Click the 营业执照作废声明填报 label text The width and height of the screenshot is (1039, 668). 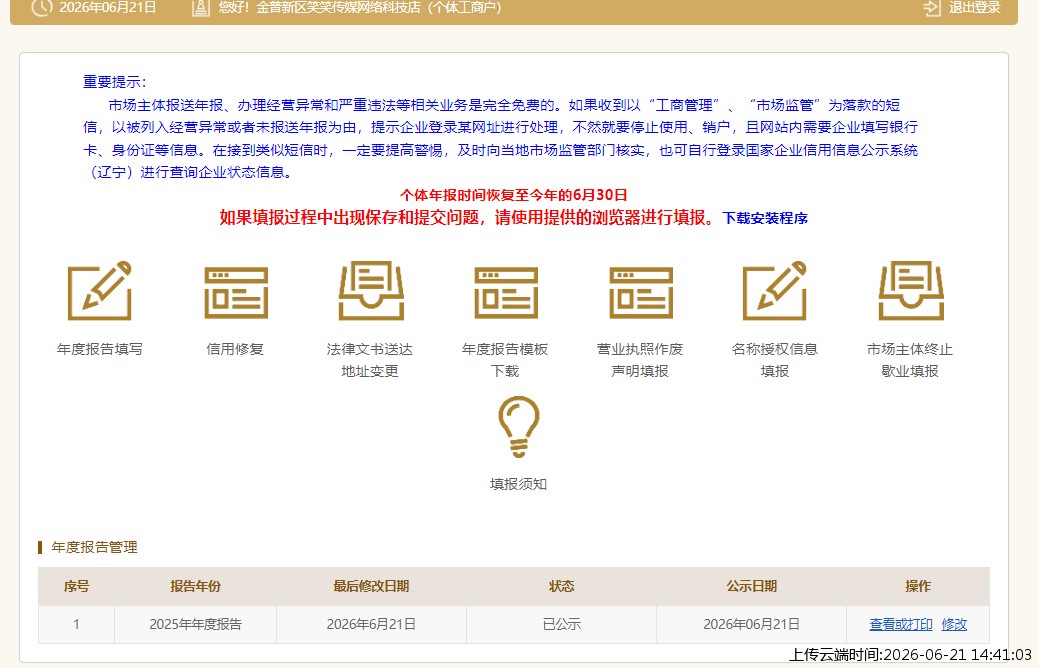[x=640, y=360]
